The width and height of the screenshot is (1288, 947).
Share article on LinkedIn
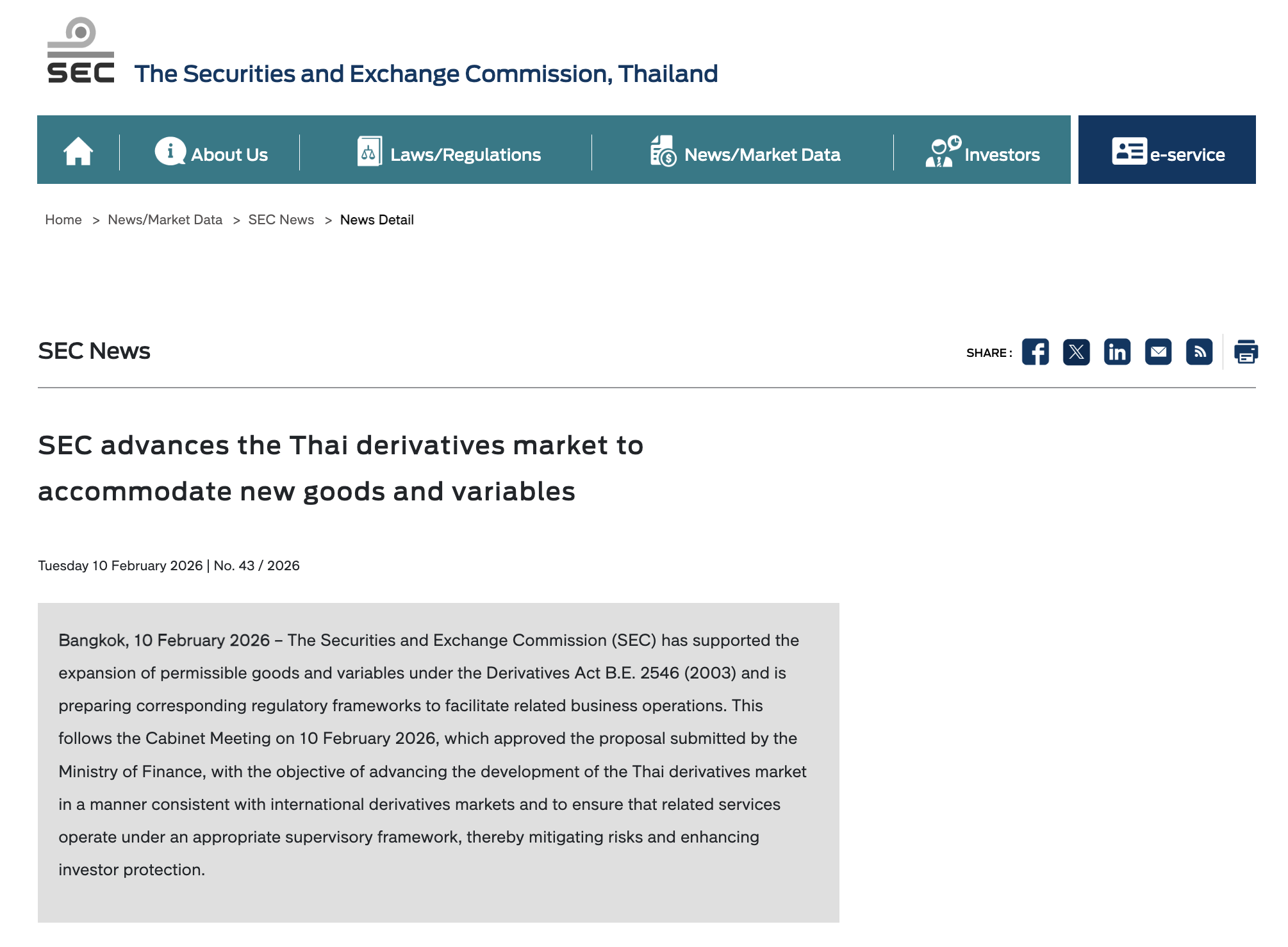pos(1117,352)
